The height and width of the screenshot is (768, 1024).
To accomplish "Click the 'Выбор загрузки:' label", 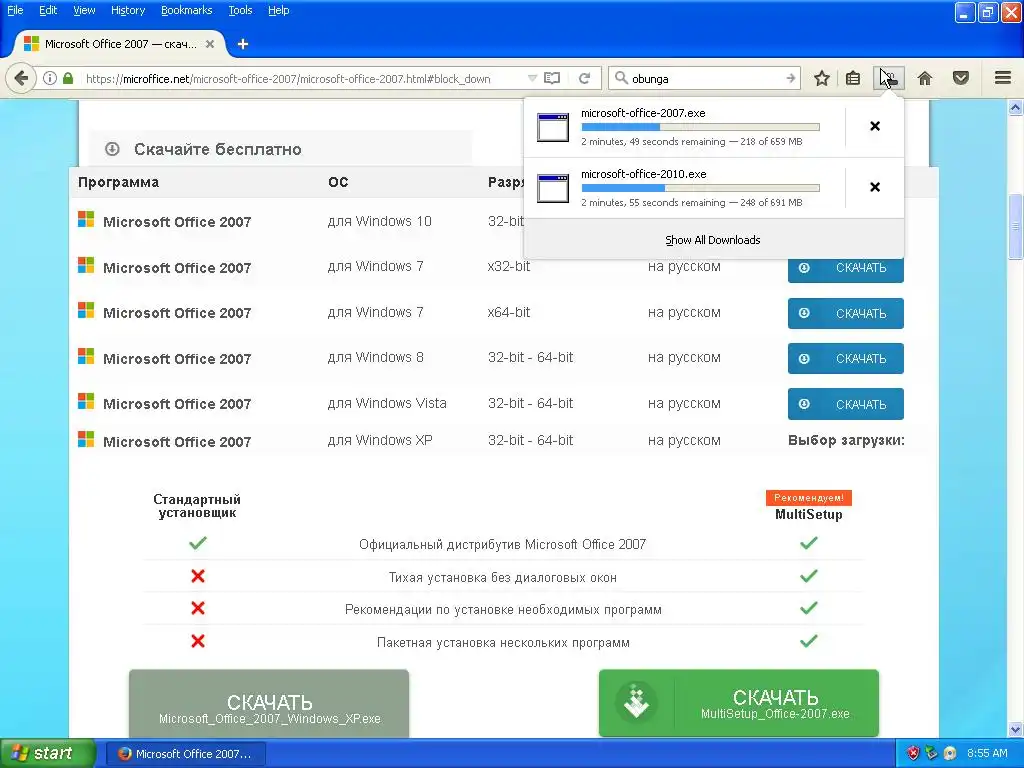I will point(846,440).
